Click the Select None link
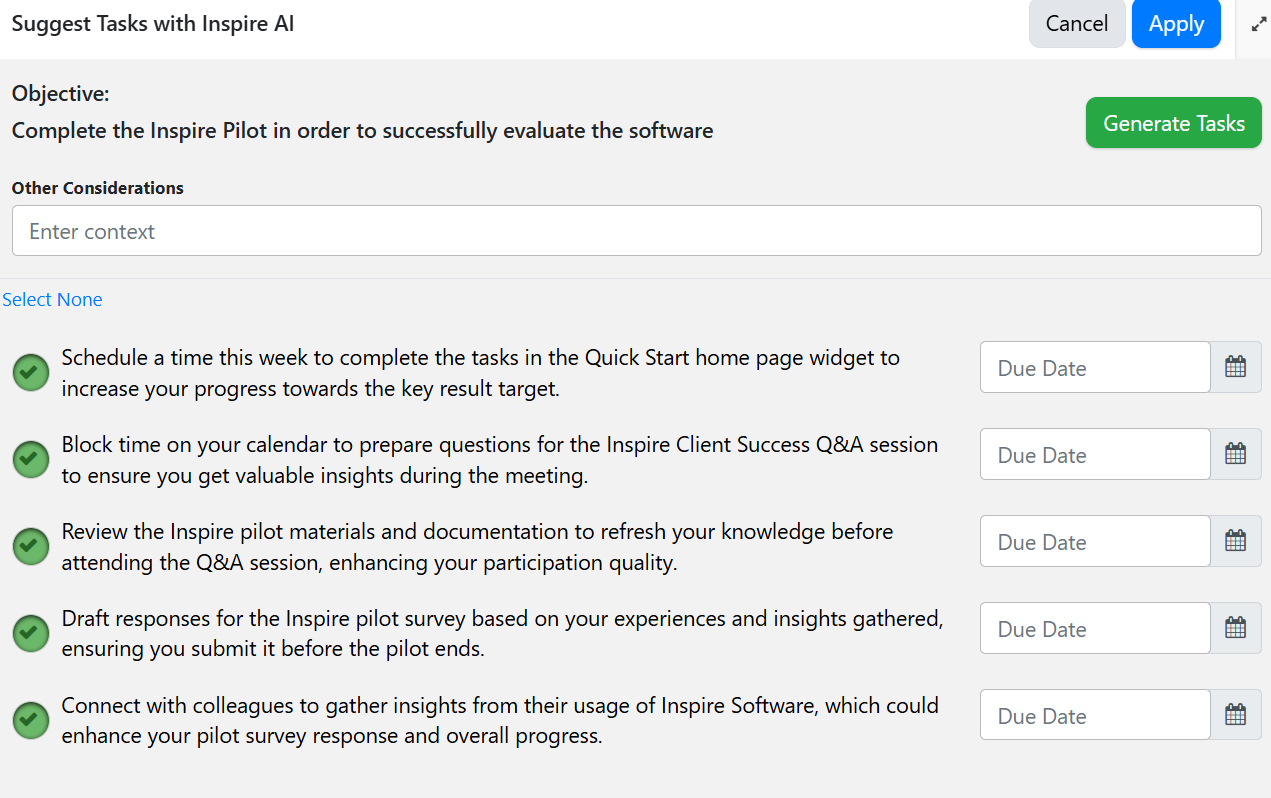Viewport: 1271px width, 798px height. 52,300
